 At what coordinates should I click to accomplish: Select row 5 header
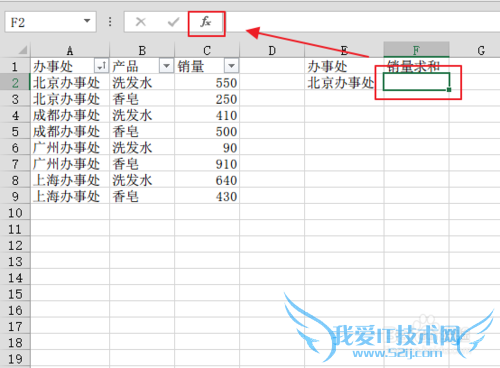point(15,131)
